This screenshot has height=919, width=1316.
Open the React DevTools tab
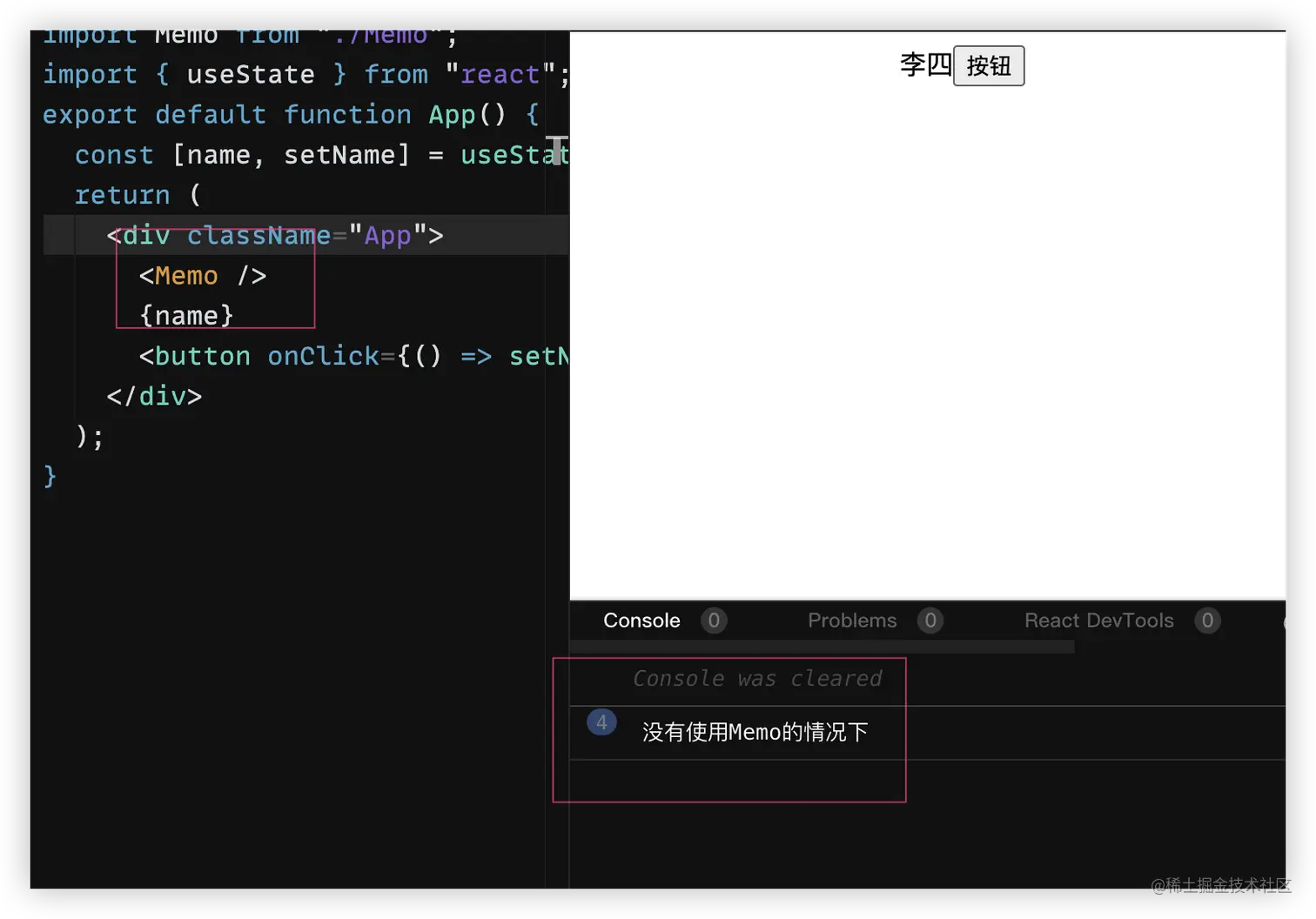(x=1099, y=620)
